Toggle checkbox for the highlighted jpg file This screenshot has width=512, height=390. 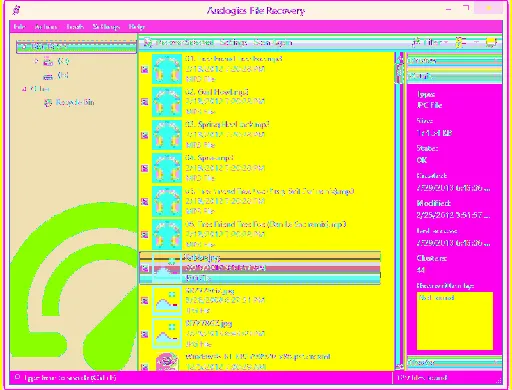pyautogui.click(x=145, y=268)
